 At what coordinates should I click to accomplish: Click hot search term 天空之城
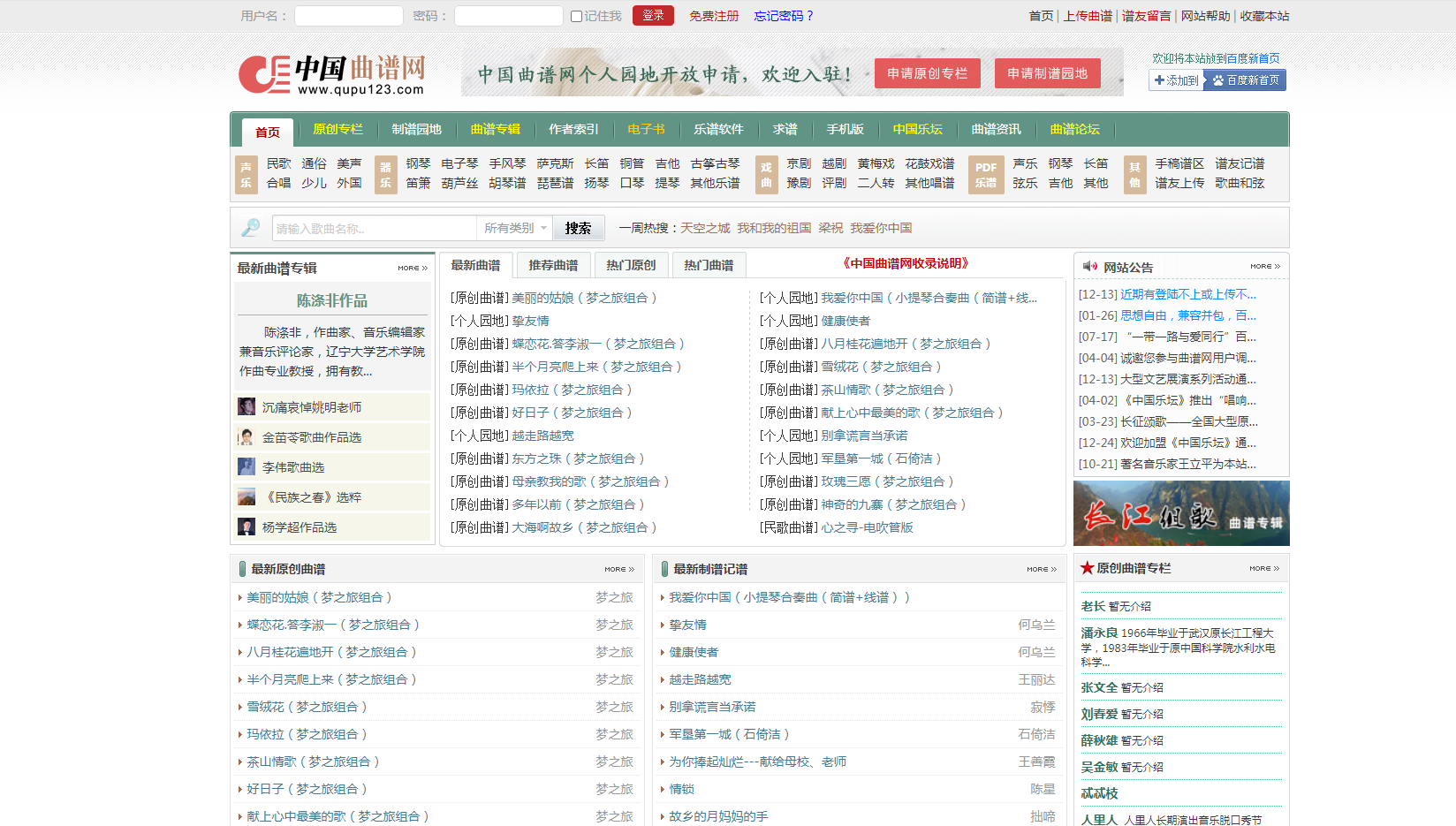click(705, 228)
